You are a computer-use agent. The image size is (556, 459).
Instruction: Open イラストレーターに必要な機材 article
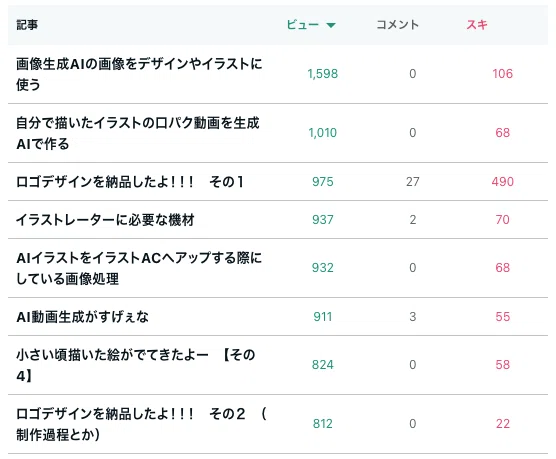(105, 220)
